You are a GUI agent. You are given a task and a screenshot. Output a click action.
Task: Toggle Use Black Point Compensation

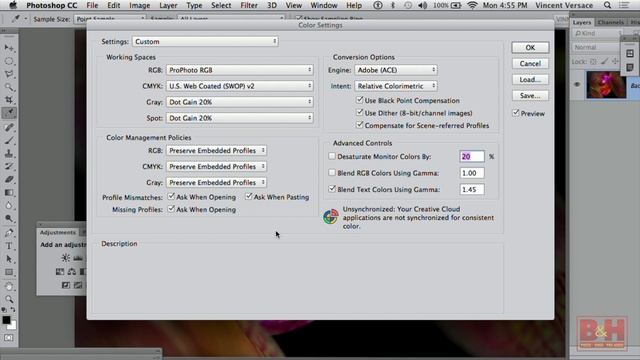coord(360,100)
